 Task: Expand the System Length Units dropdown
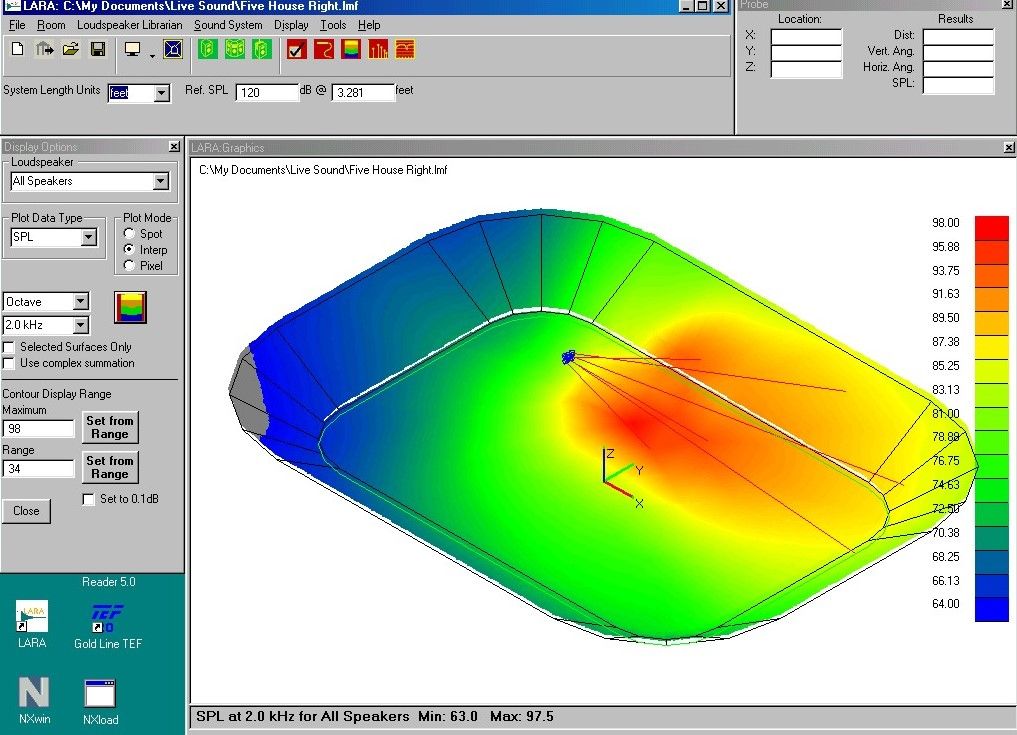[162, 94]
